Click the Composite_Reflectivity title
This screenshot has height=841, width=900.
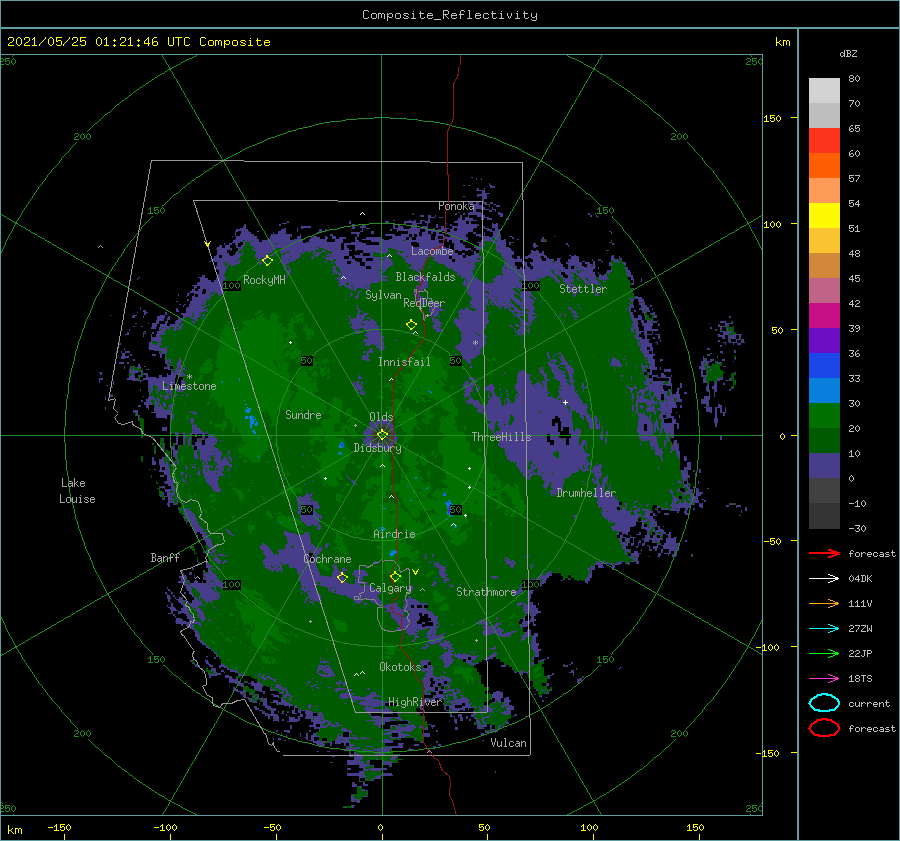(449, 15)
